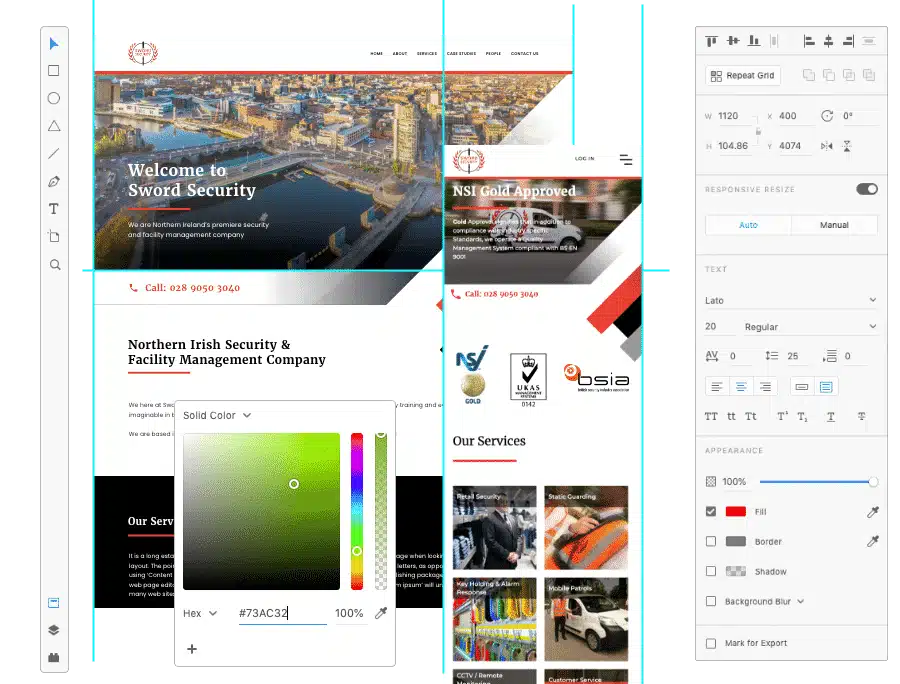Check Mark for Export
The image size is (900, 684).
[x=711, y=643]
